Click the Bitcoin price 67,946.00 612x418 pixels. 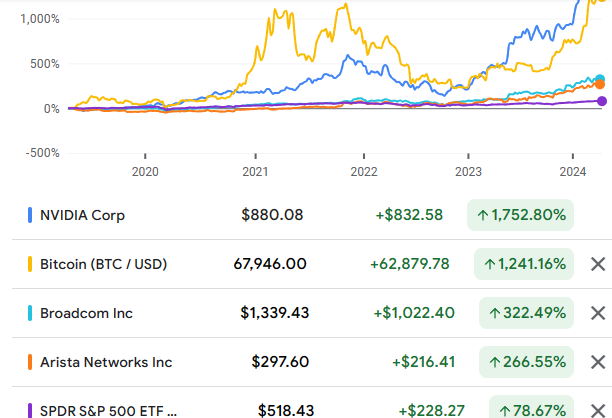click(270, 264)
